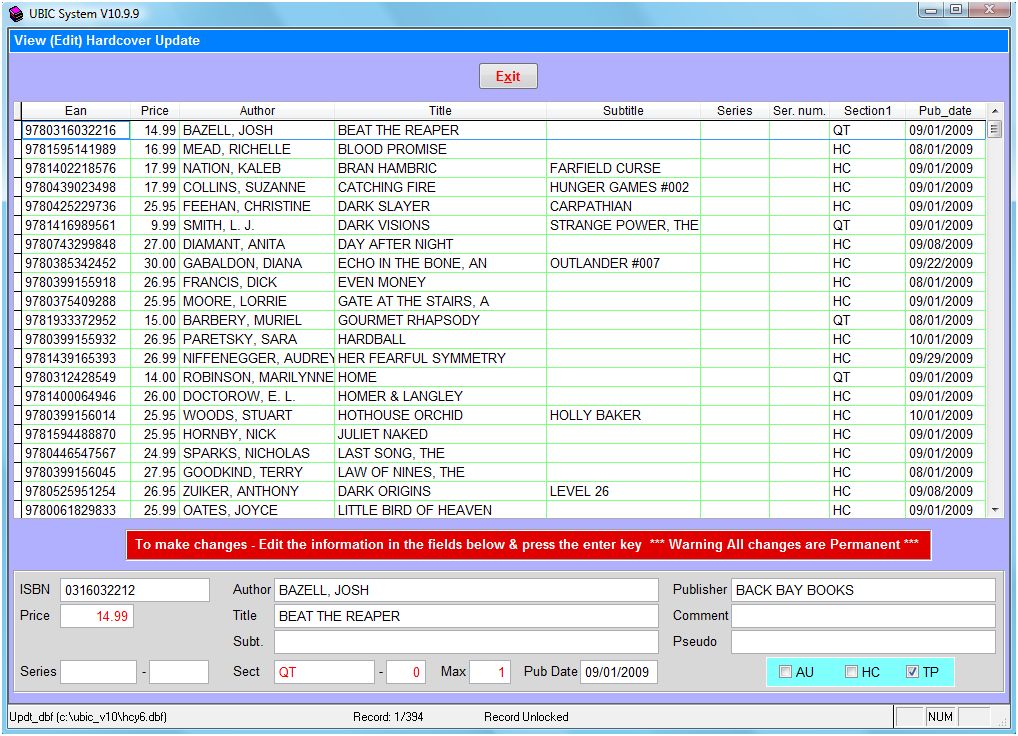Screen dimensions: 1018x736
Task: Click the NUM indicator in status bar
Action: (940, 717)
